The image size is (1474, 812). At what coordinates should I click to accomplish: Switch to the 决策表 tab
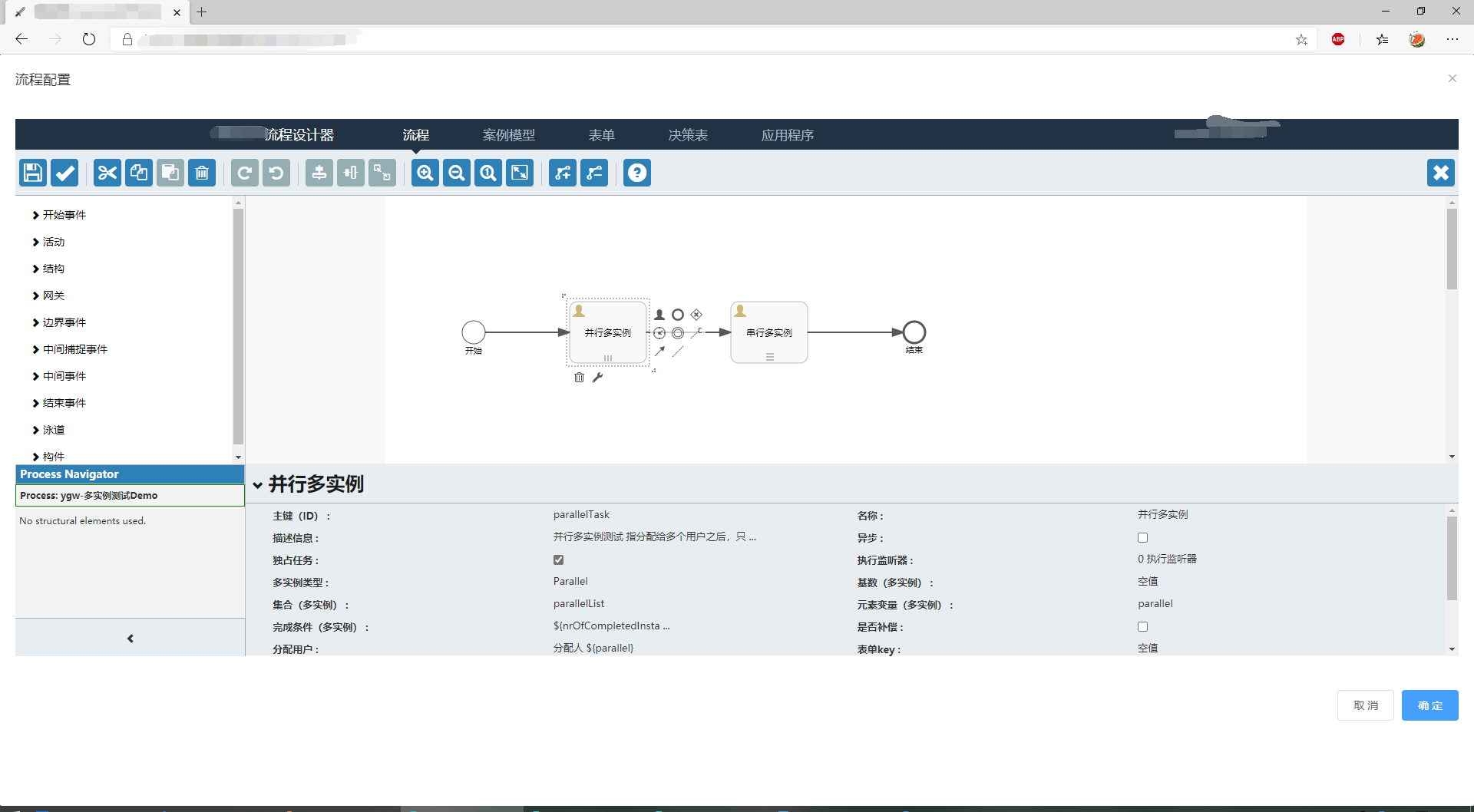coord(688,135)
